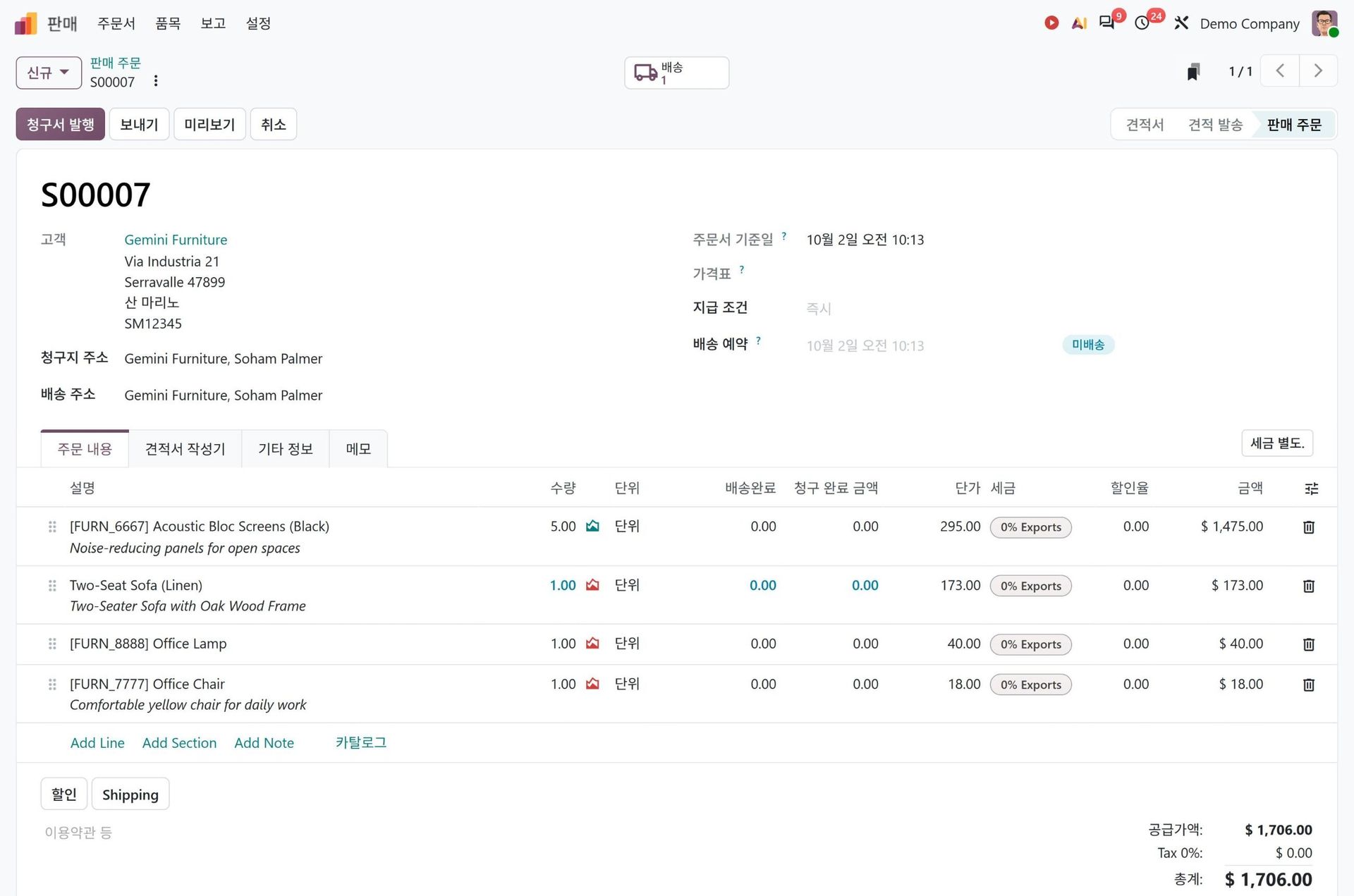Click forecast chart icon on Office Lamp row

click(592, 644)
